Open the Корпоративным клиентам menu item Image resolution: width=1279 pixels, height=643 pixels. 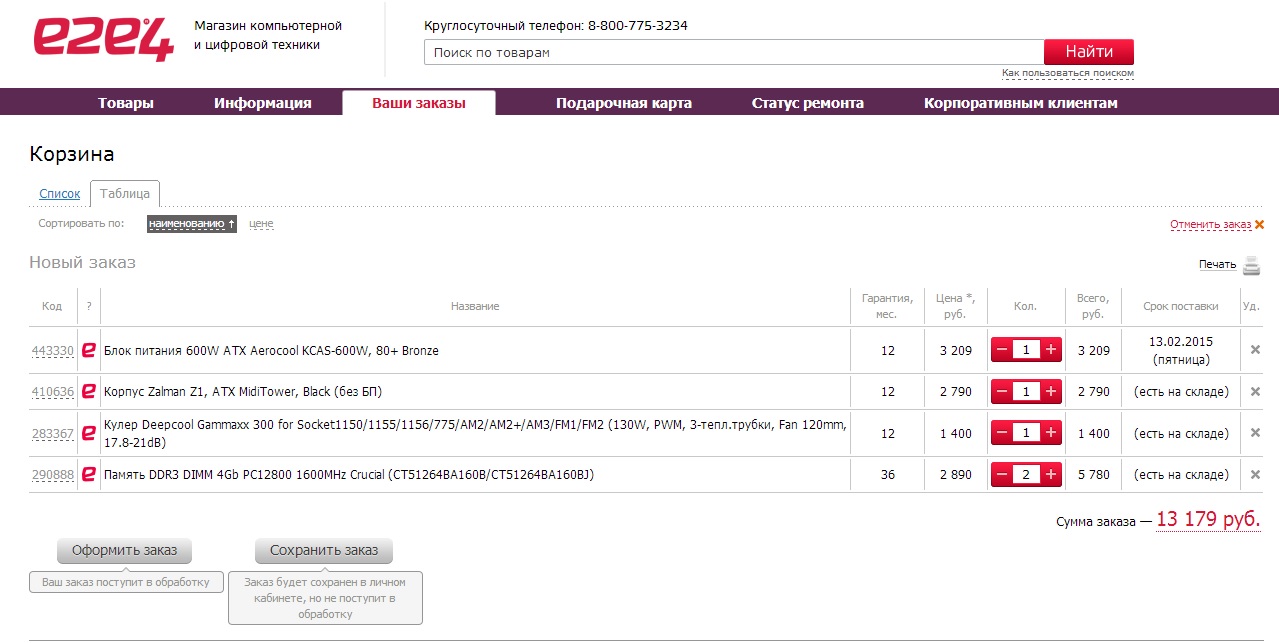[x=1021, y=103]
